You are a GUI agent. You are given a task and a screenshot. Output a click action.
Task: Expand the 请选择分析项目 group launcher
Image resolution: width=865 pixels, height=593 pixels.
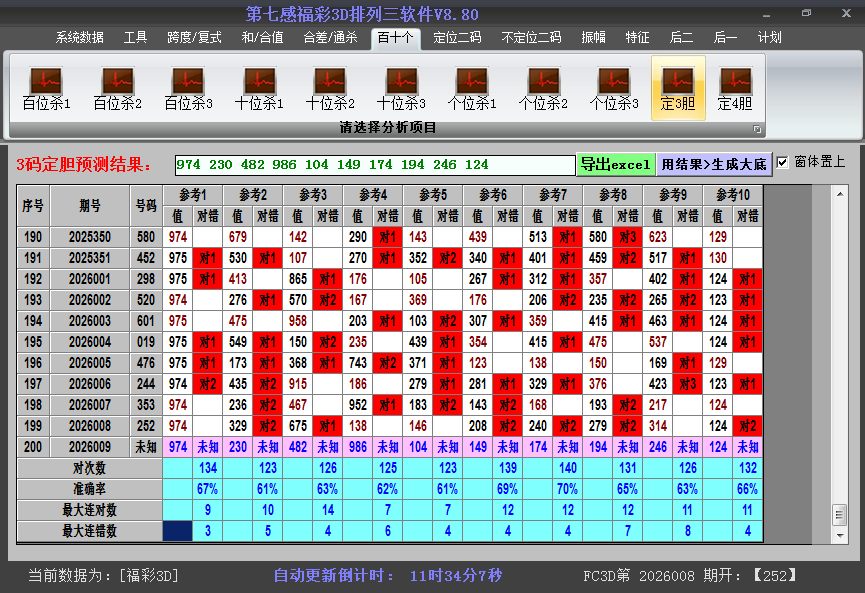click(x=757, y=129)
